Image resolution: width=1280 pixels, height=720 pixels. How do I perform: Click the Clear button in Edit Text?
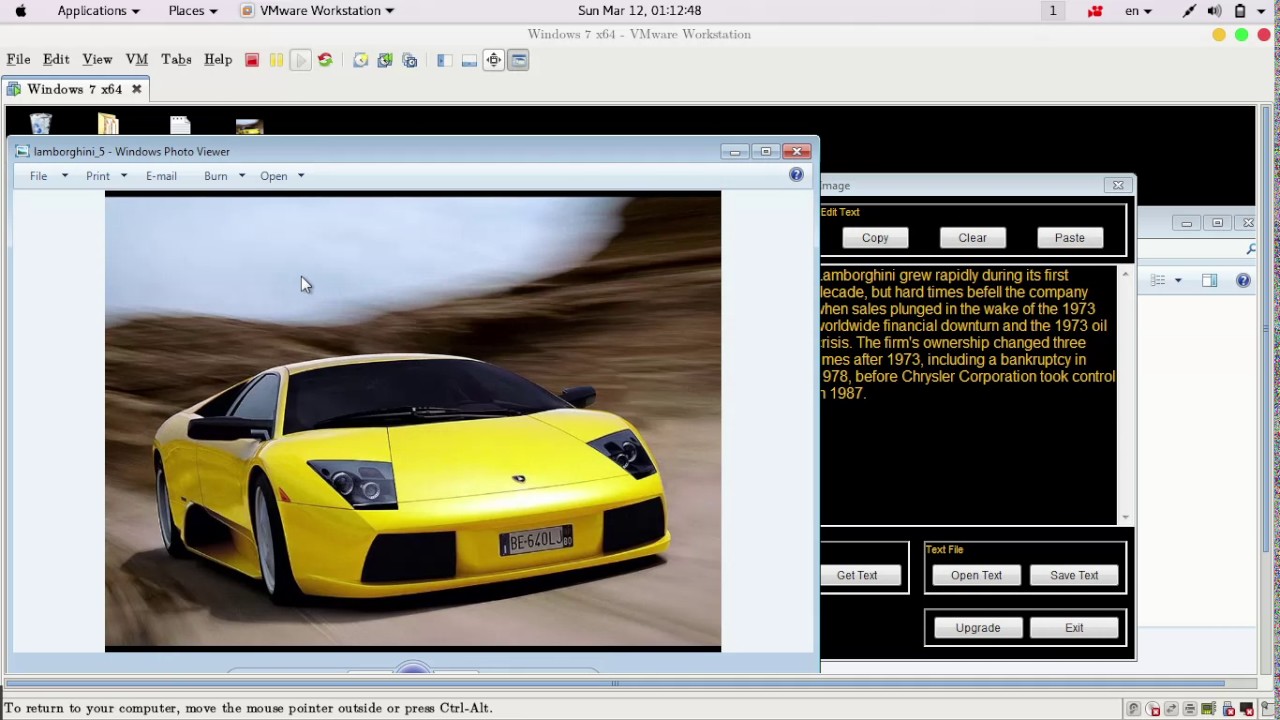(x=972, y=238)
